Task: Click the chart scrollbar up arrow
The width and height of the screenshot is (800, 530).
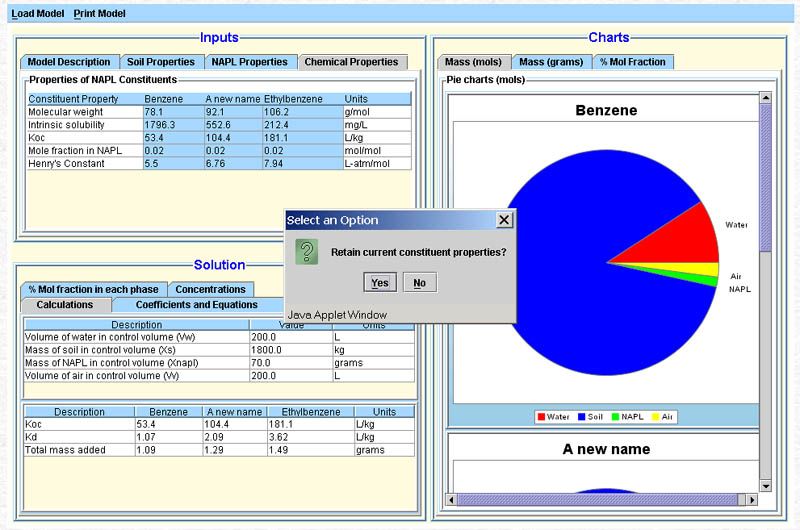Action: (x=766, y=98)
